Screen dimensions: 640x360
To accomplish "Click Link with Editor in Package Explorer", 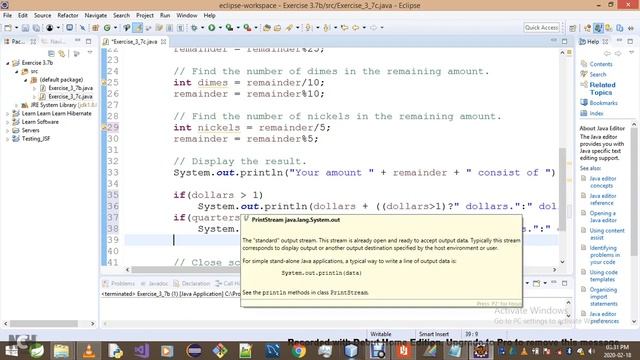I will point(62,53).
